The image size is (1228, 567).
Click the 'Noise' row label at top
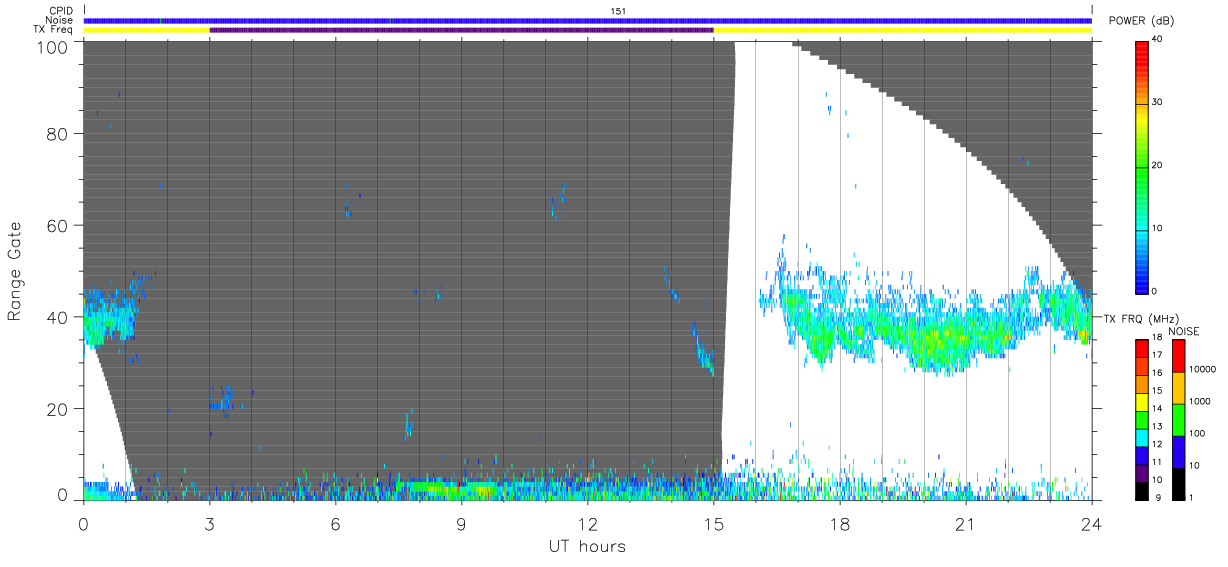pyautogui.click(x=59, y=20)
